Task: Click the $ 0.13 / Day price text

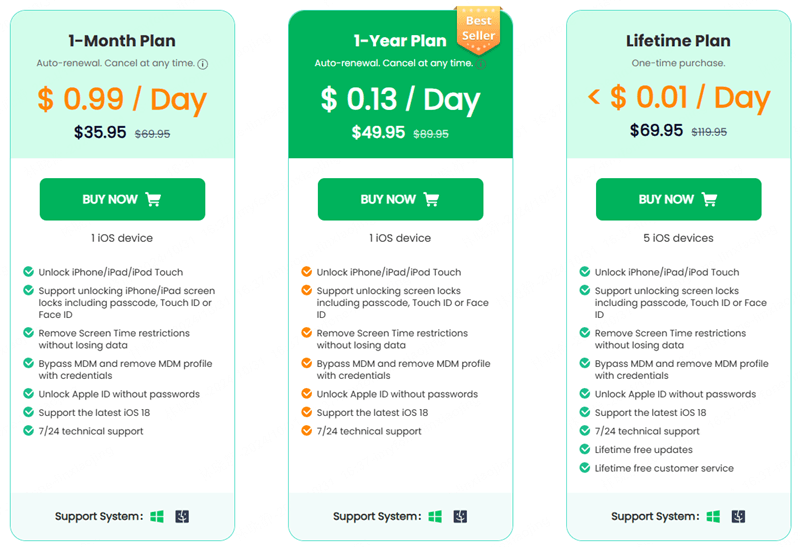Action: [400, 99]
